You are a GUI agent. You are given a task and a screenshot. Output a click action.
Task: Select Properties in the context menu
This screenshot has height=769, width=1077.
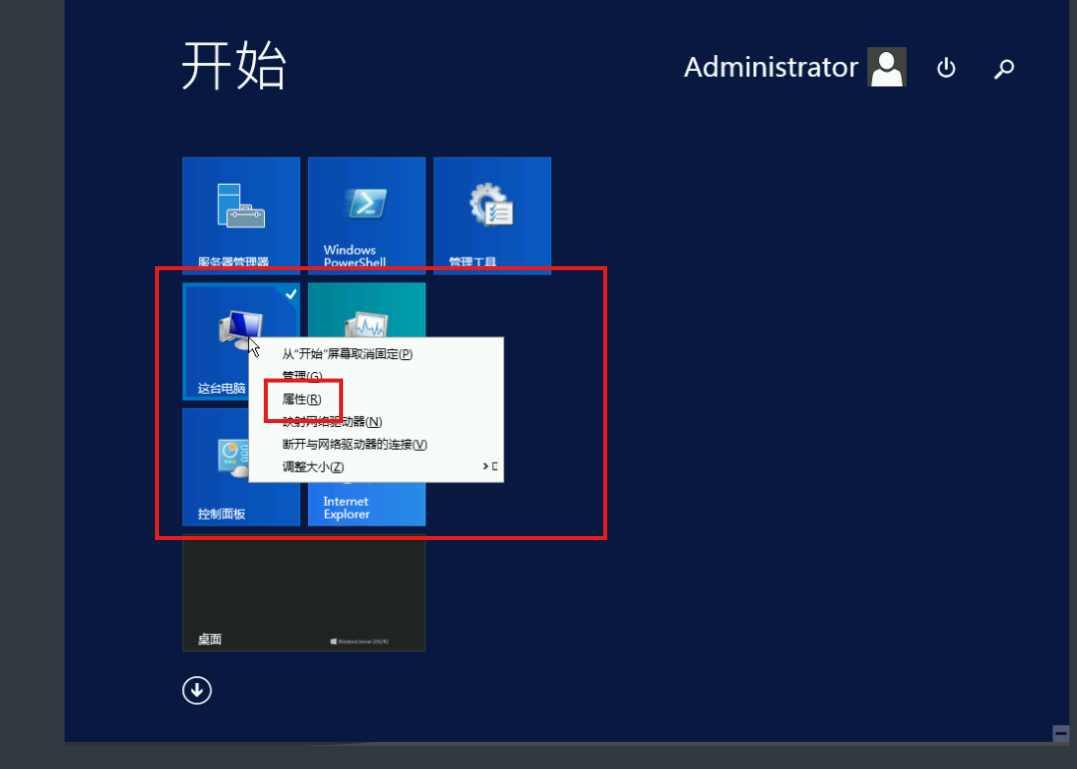pyautogui.click(x=302, y=399)
